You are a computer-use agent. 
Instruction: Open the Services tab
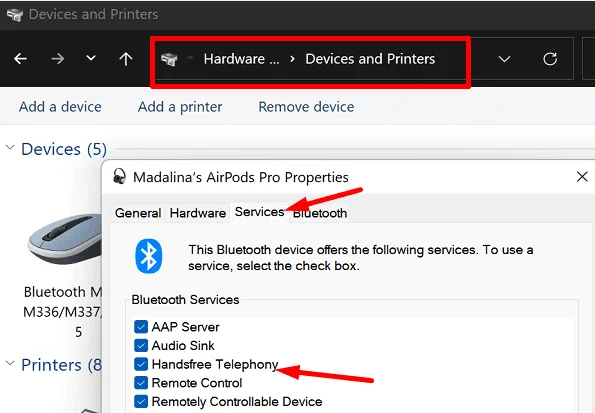(260, 212)
